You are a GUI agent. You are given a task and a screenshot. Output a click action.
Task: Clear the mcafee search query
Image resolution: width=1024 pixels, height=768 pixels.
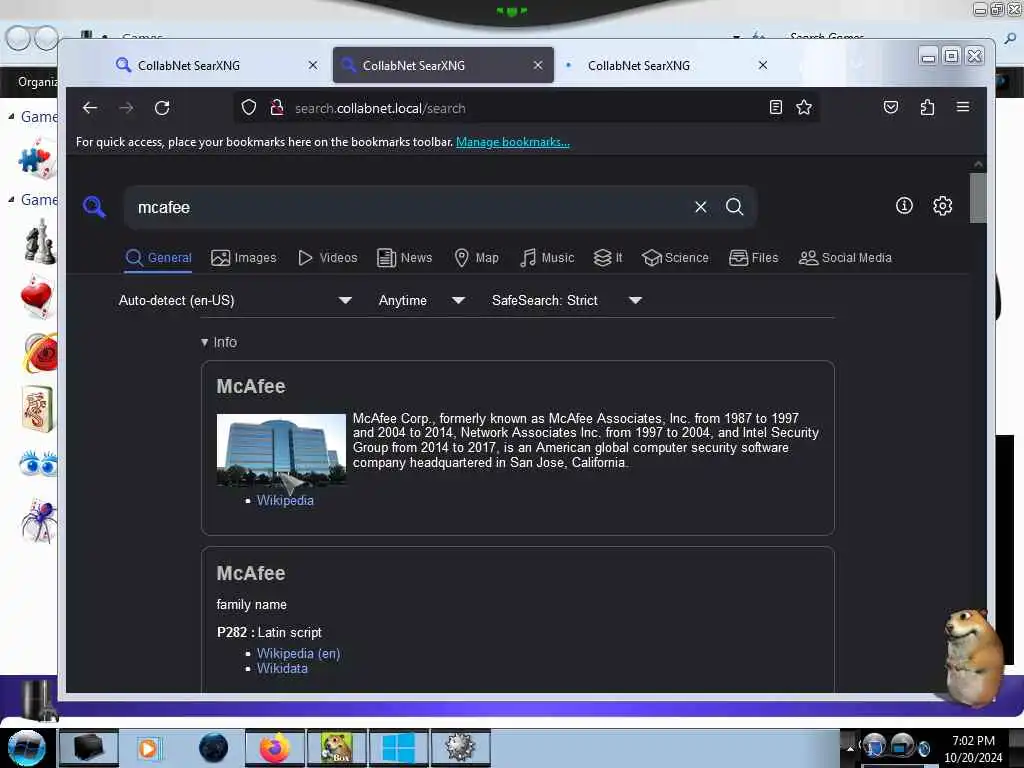pyautogui.click(x=701, y=207)
